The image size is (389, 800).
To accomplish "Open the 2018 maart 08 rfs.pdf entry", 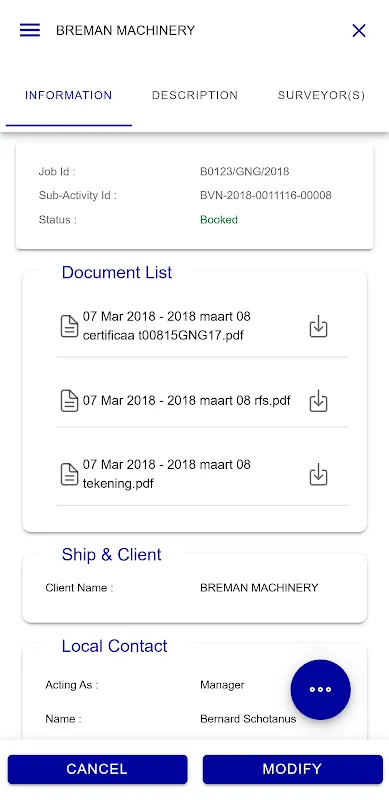I will click(187, 401).
